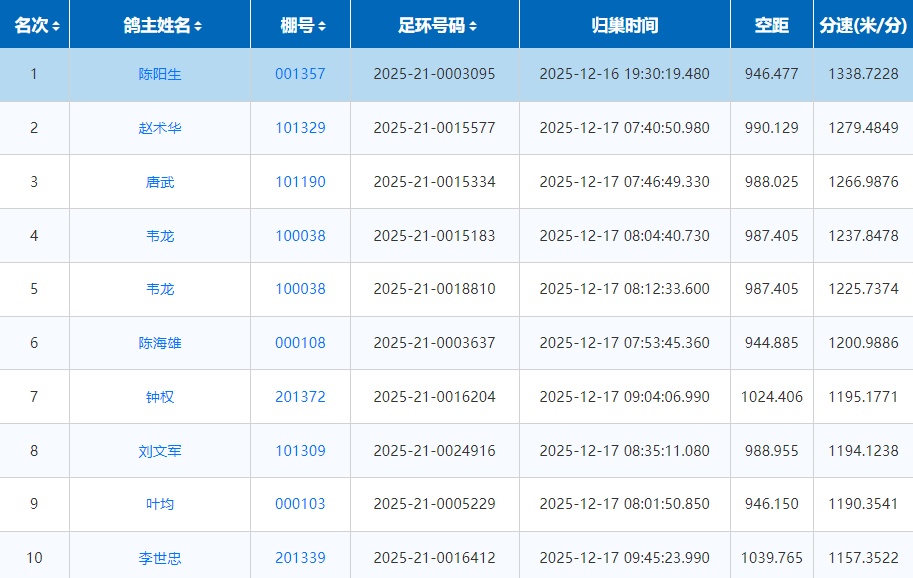Sort by 棚号 using its arrow icon
The image size is (913, 578).
[x=321, y=26]
